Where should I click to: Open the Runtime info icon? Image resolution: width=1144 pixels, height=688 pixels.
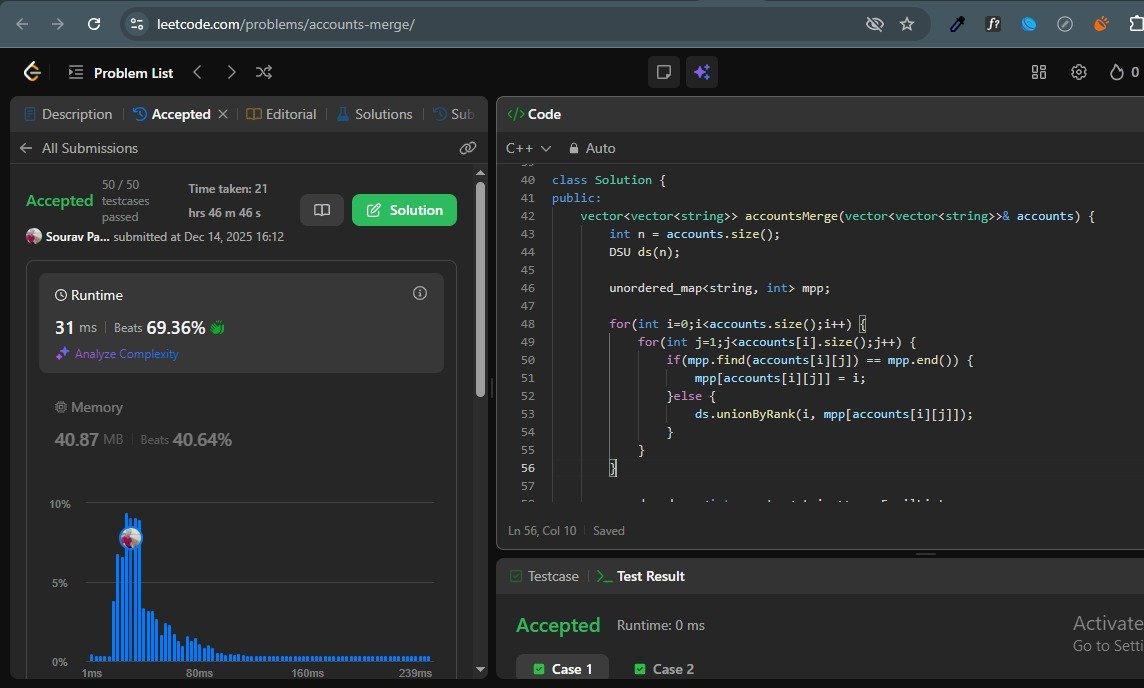tap(420, 293)
